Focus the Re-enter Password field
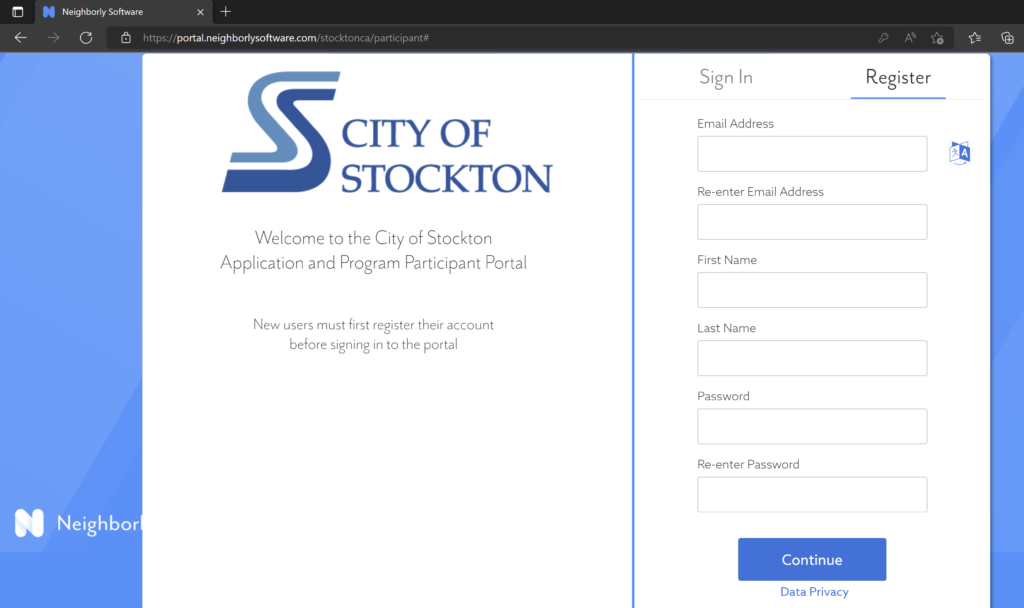 [812, 494]
